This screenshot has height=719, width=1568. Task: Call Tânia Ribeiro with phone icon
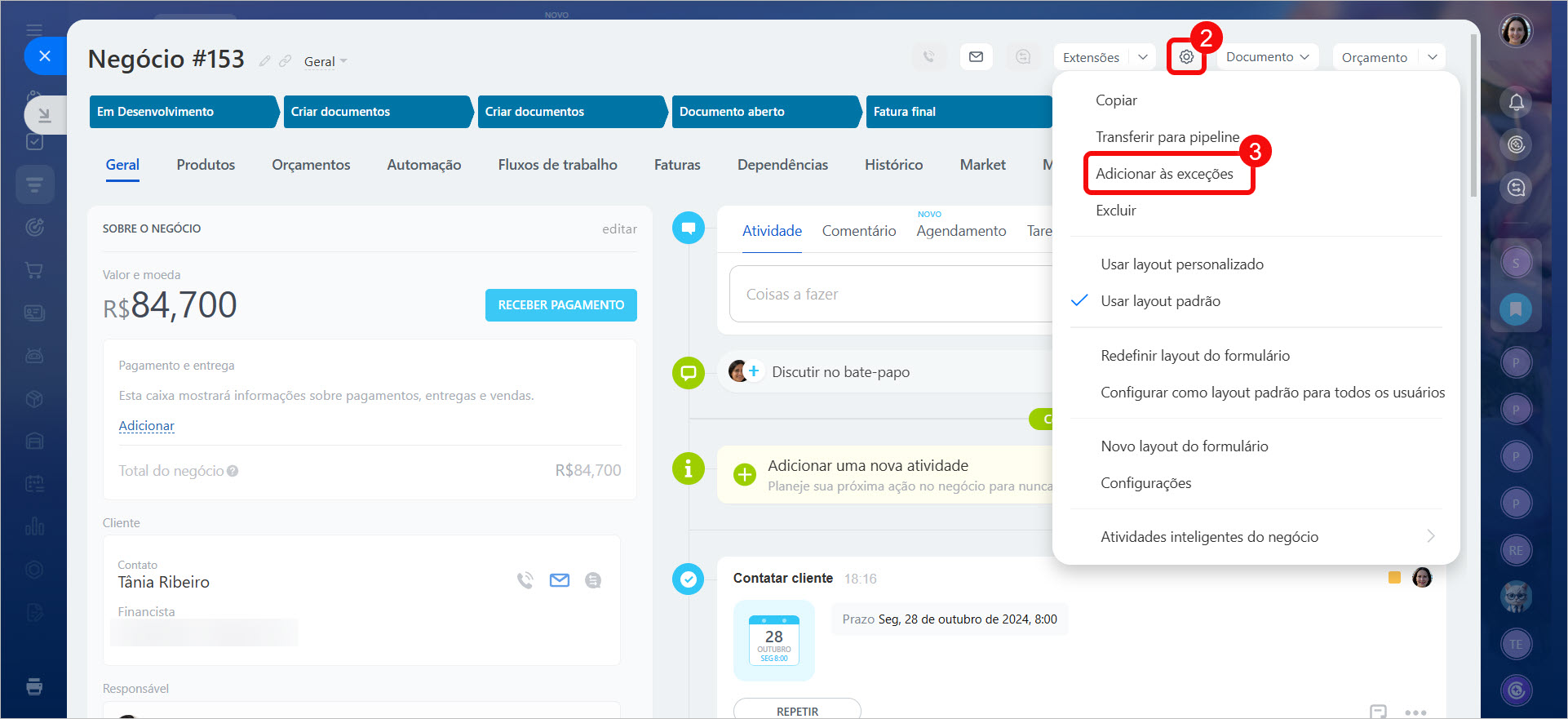point(525,580)
